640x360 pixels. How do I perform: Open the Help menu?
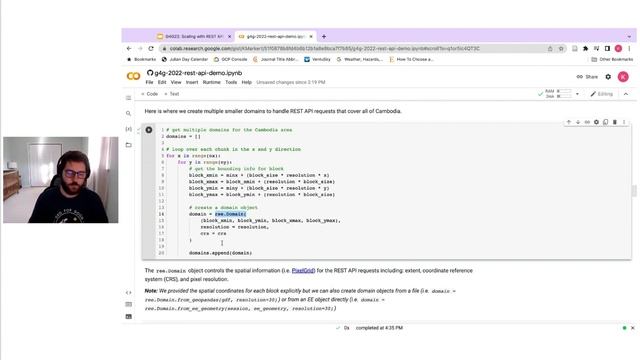[247, 82]
